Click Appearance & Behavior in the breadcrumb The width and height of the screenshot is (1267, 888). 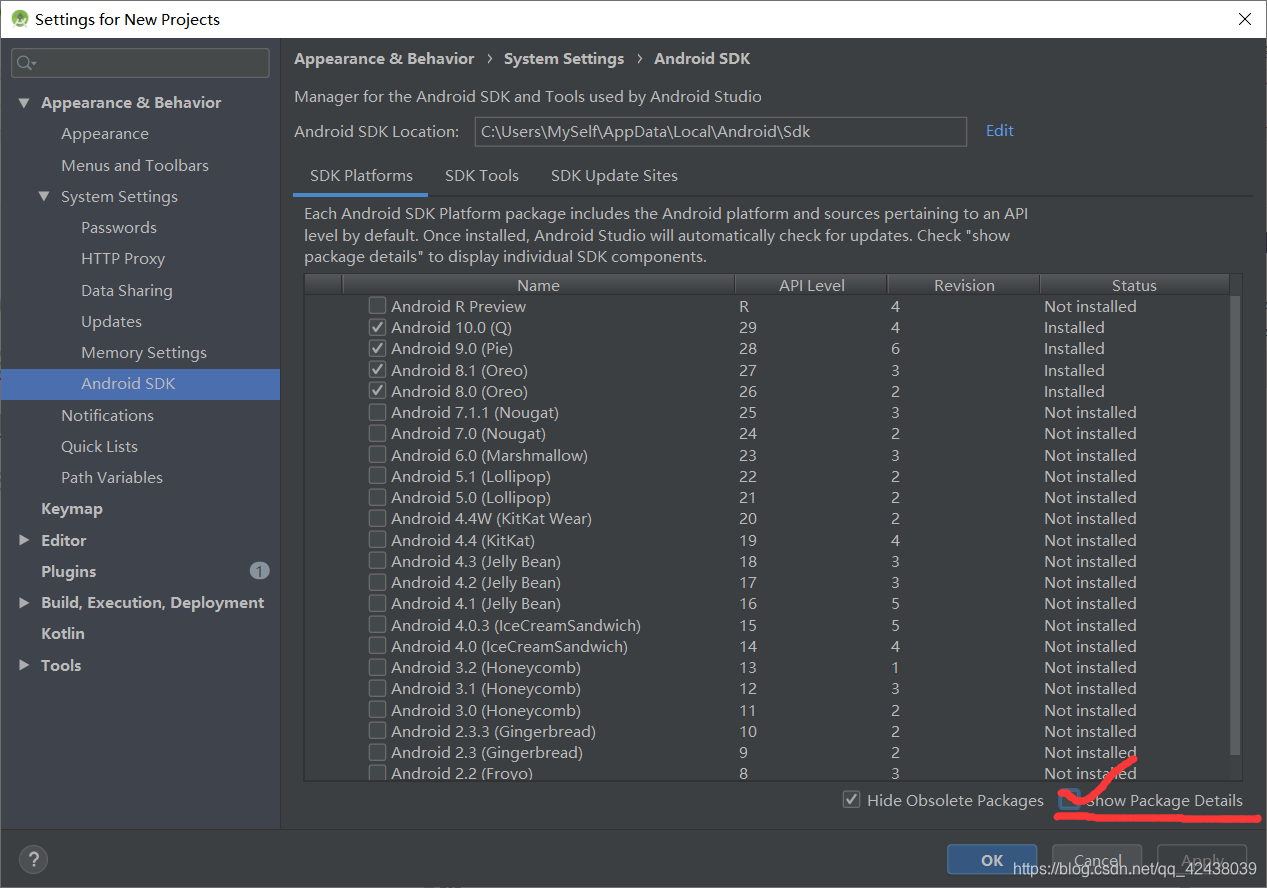(x=384, y=59)
